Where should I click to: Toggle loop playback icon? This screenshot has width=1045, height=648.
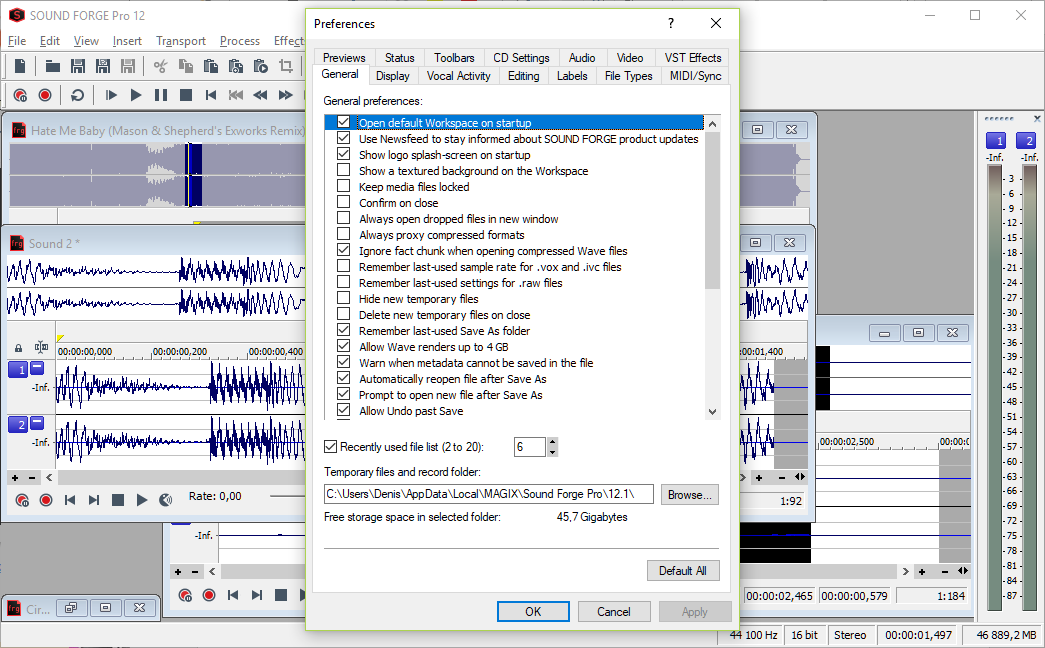tap(77, 95)
